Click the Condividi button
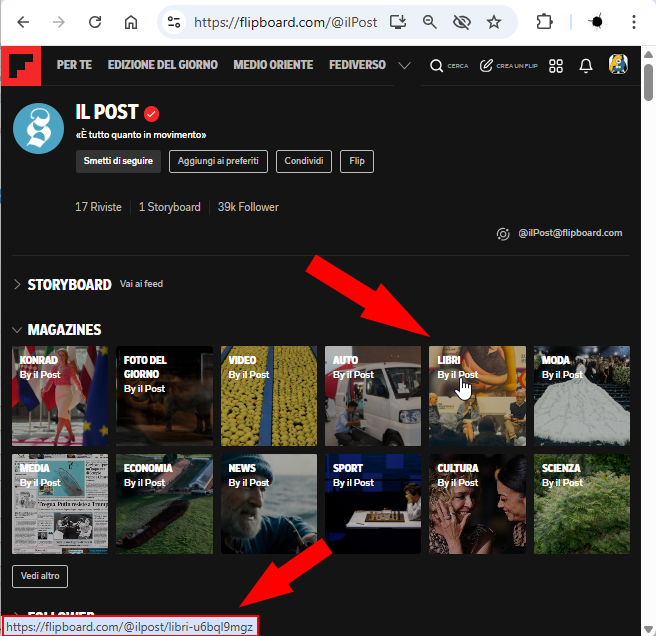This screenshot has height=636, width=656. pos(304,161)
